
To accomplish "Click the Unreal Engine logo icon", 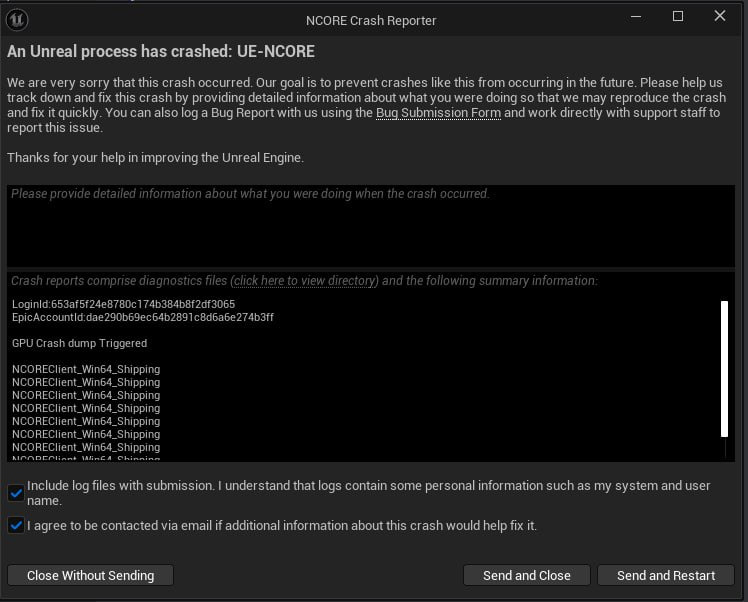I will [x=18, y=19].
